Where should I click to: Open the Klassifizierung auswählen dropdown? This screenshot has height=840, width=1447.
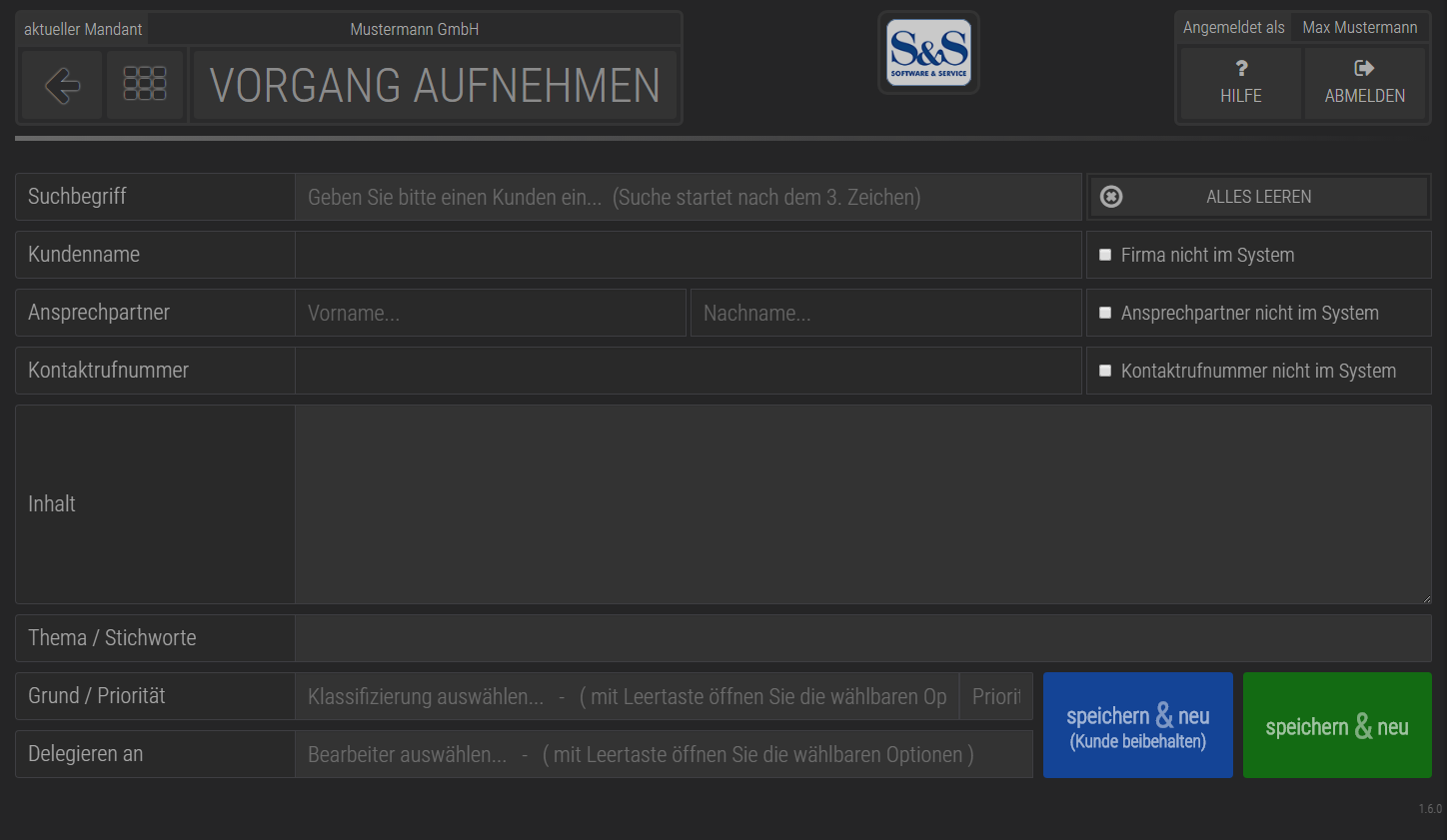coord(628,696)
